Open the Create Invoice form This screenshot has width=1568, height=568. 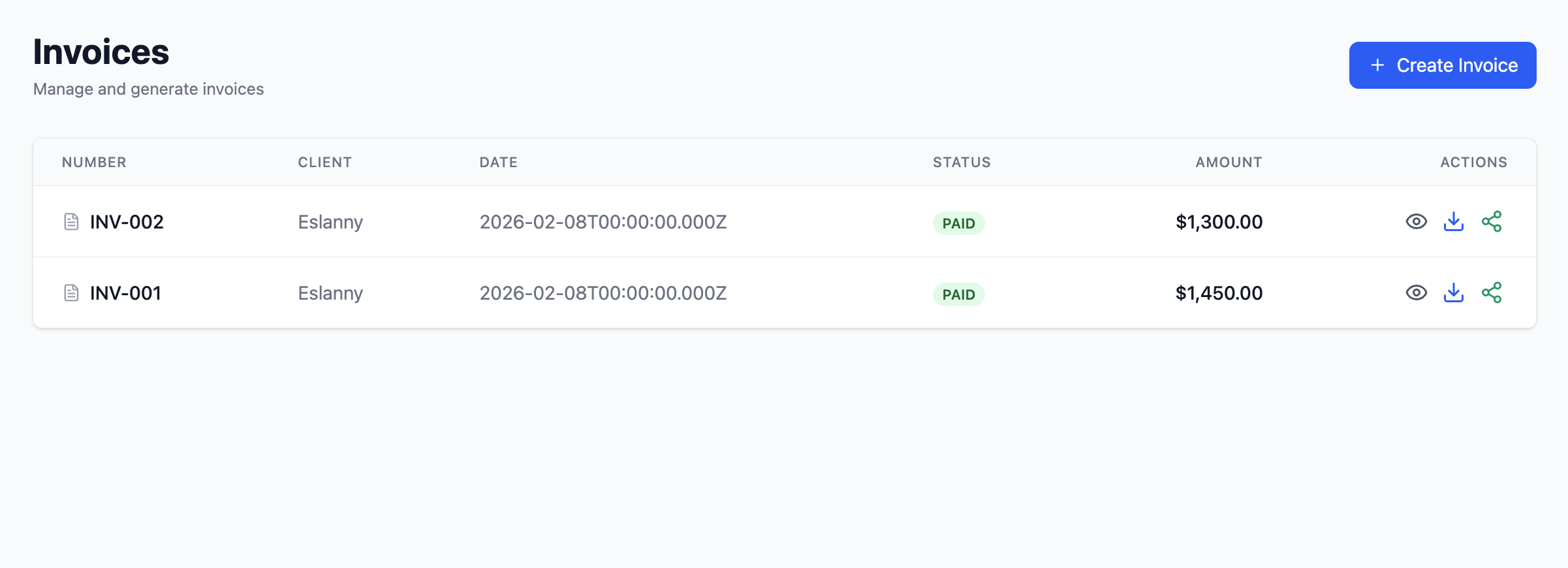point(1443,65)
